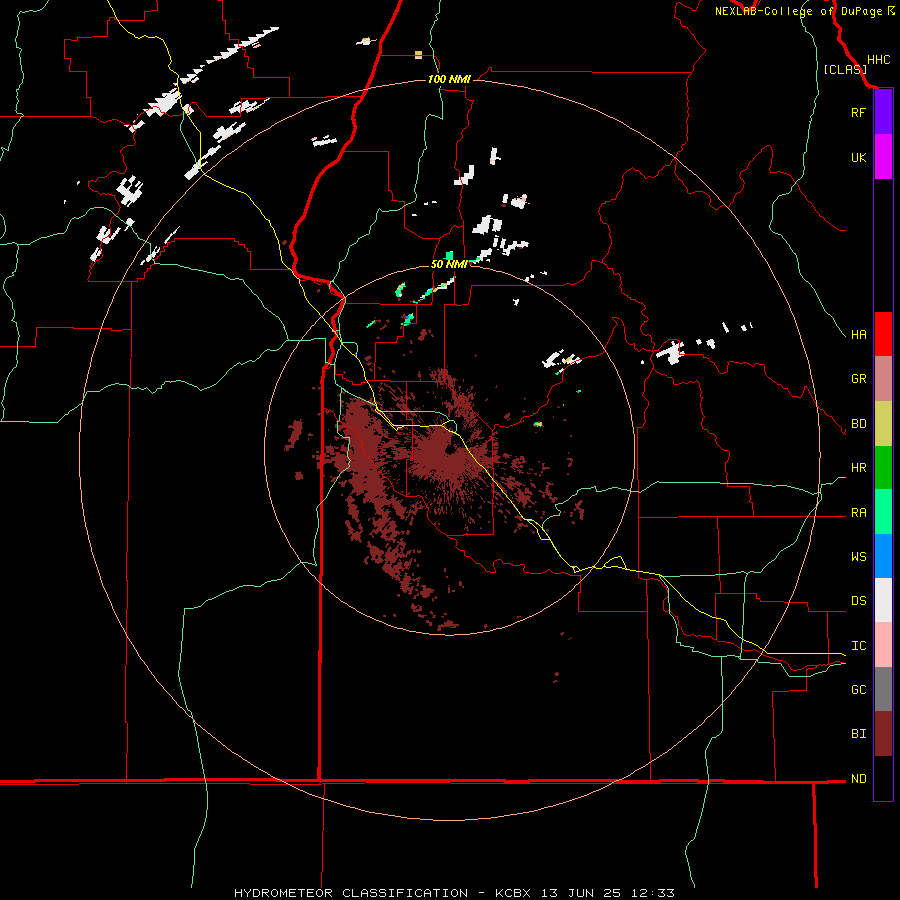
Task: Click the GC legend label
Action: coord(858,689)
